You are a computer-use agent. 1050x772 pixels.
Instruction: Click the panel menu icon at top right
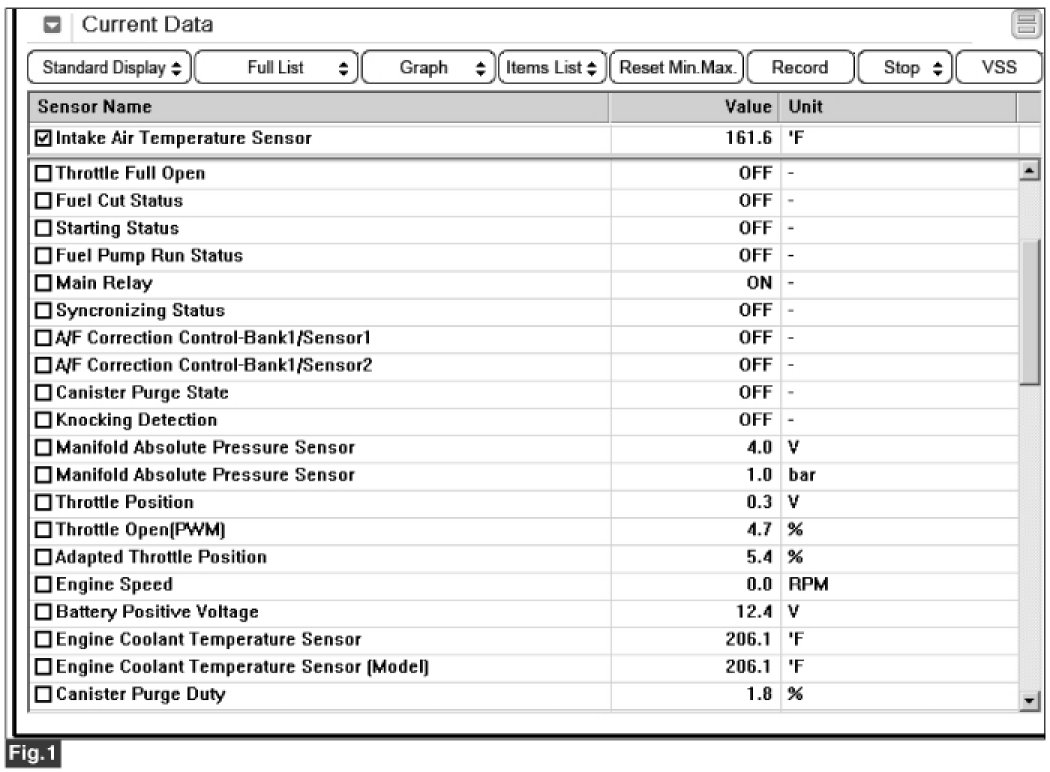[x=1025, y=26]
